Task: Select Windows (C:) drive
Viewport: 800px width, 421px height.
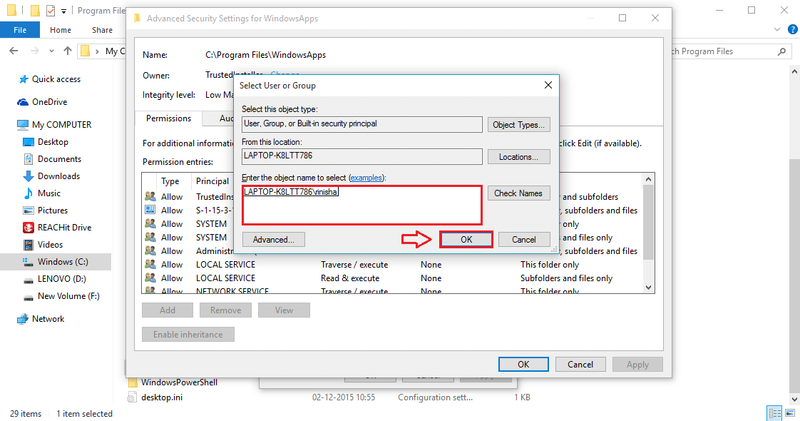Action: pyautogui.click(x=63, y=262)
